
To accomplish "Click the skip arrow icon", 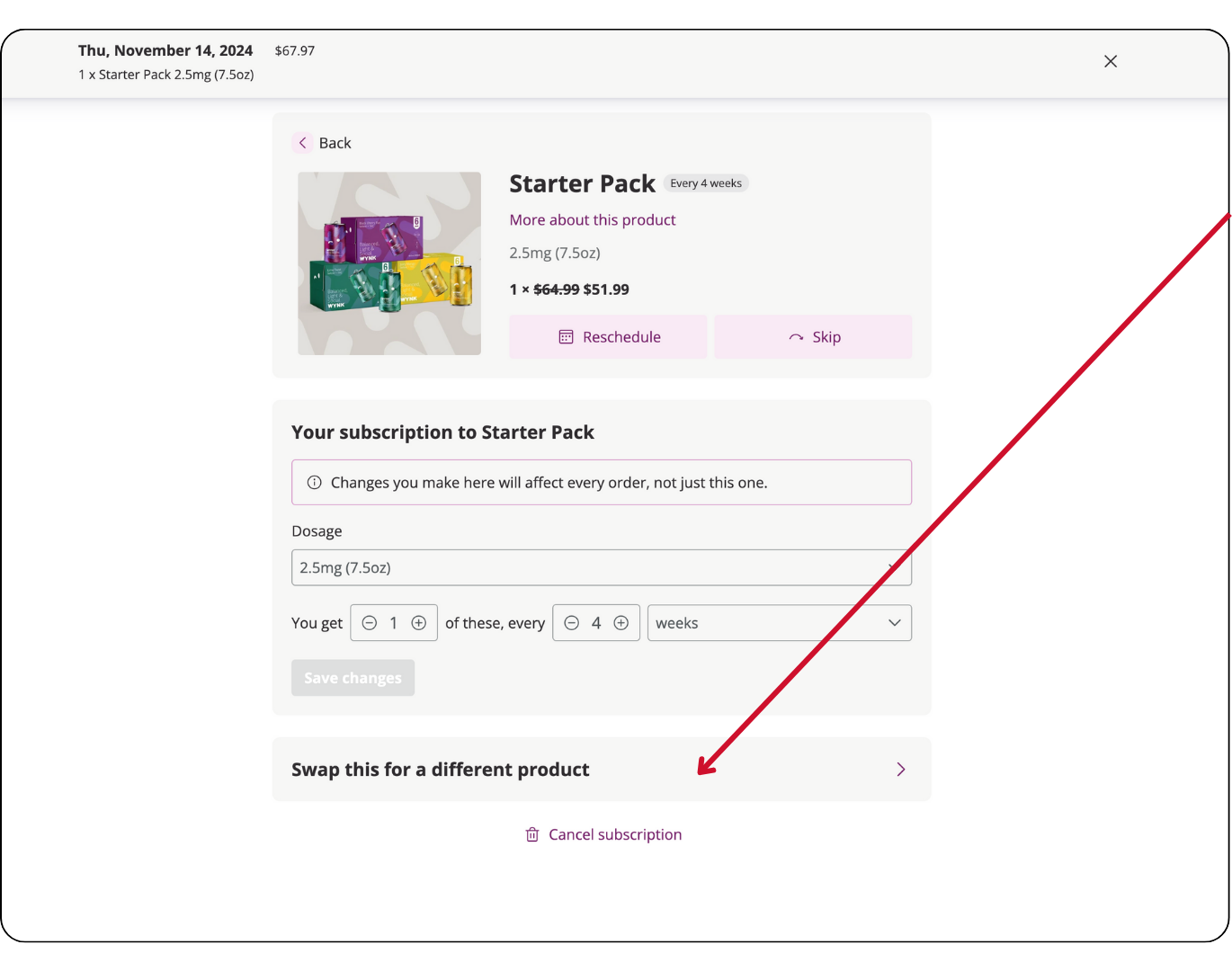I will [x=796, y=337].
